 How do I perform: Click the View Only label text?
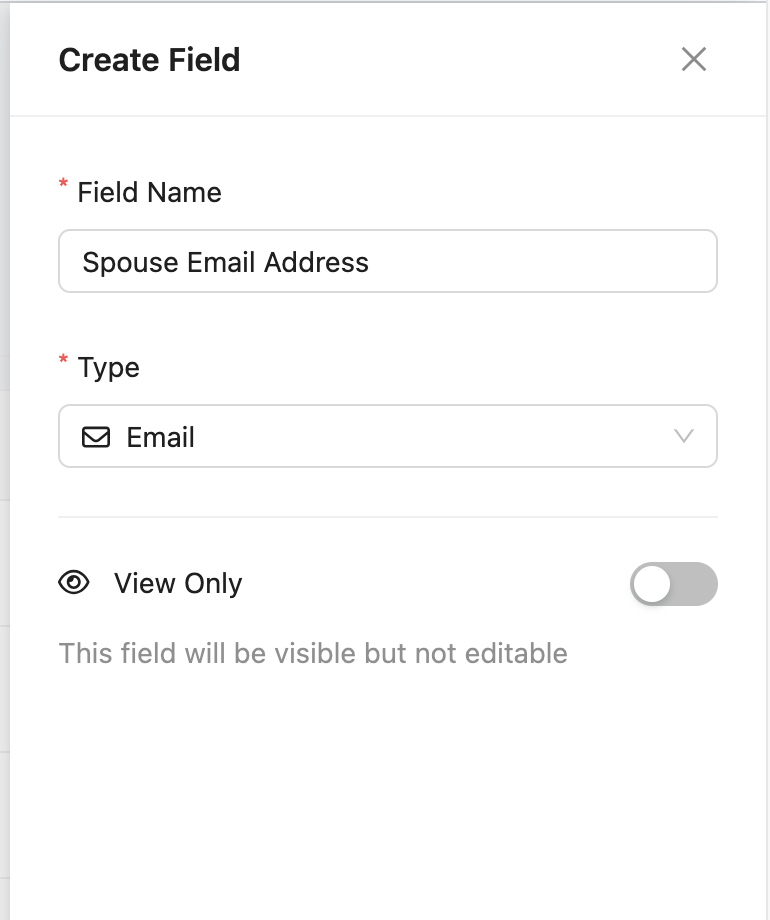(x=178, y=583)
